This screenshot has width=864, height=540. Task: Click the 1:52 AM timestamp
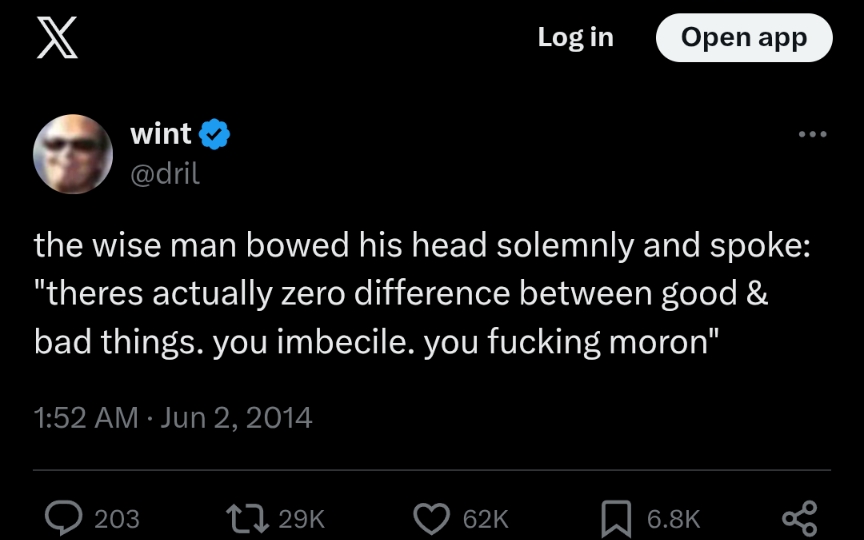(86, 417)
